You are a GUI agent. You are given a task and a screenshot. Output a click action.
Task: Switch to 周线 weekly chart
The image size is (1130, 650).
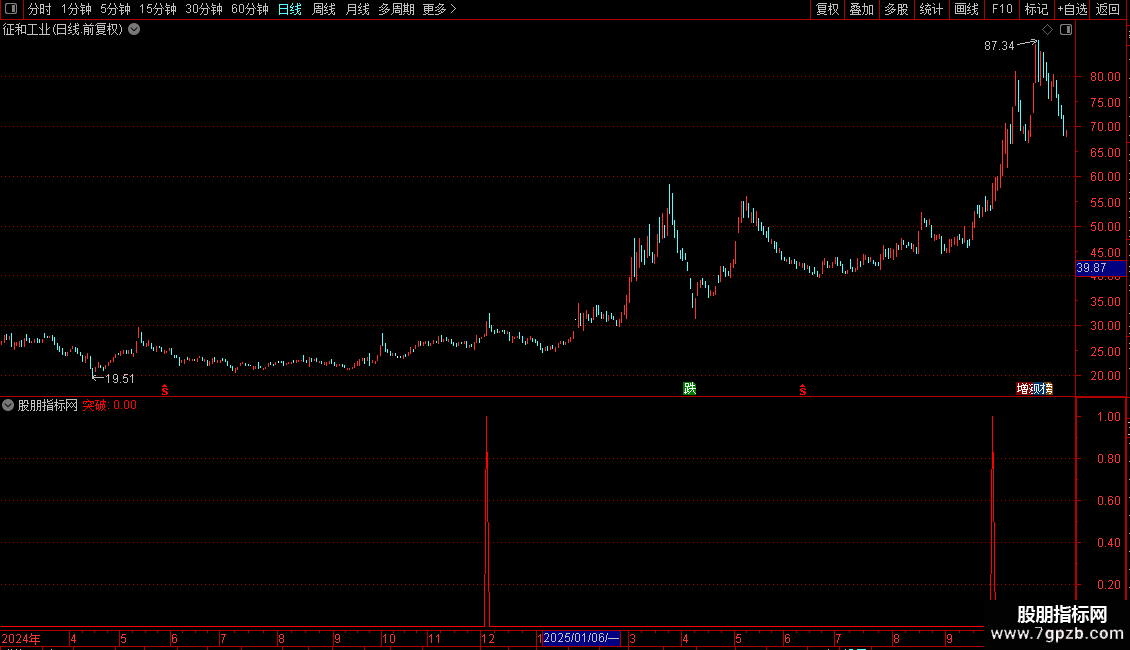[324, 9]
